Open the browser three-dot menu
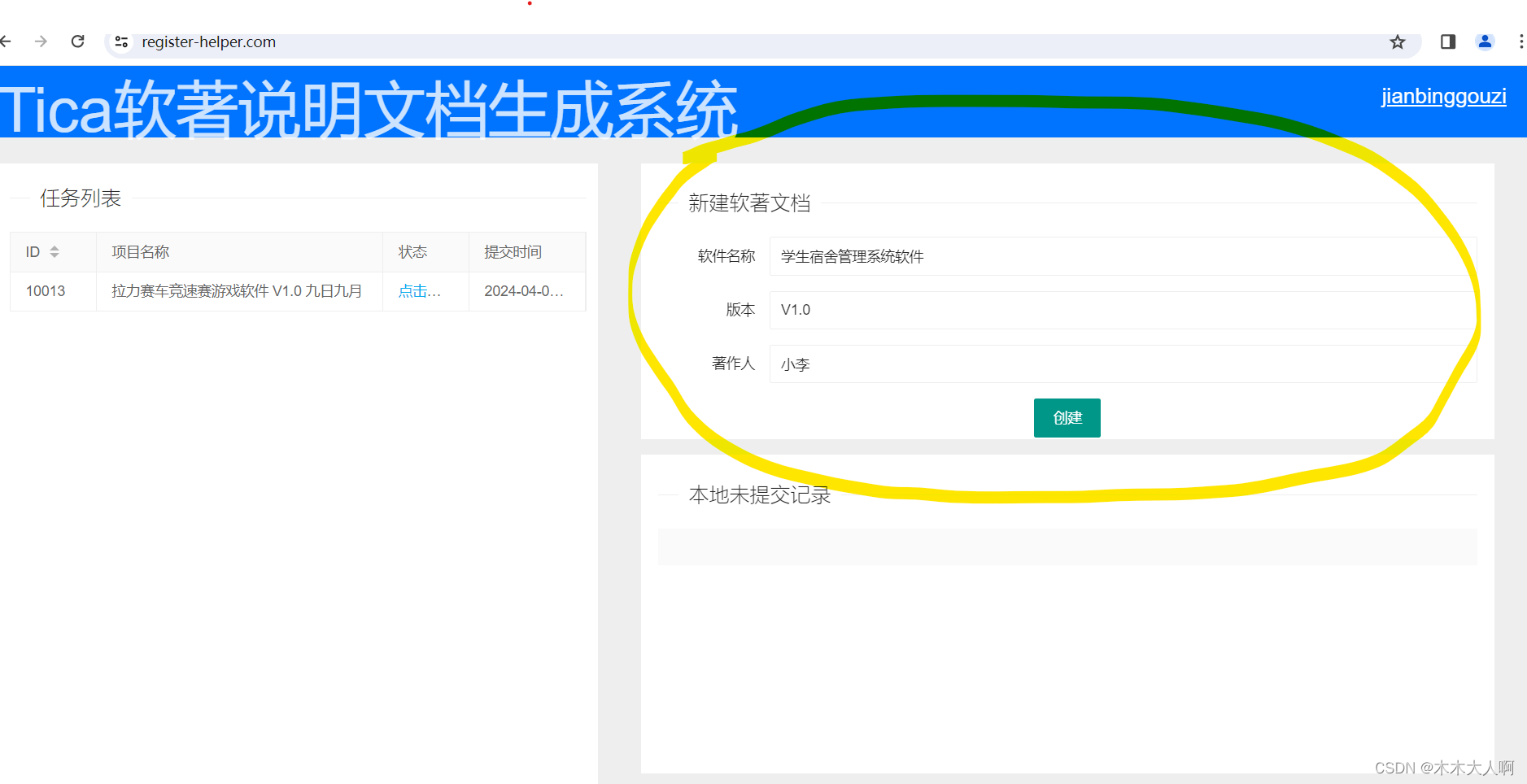Viewport: 1527px width, 784px height. pyautogui.click(x=1520, y=41)
